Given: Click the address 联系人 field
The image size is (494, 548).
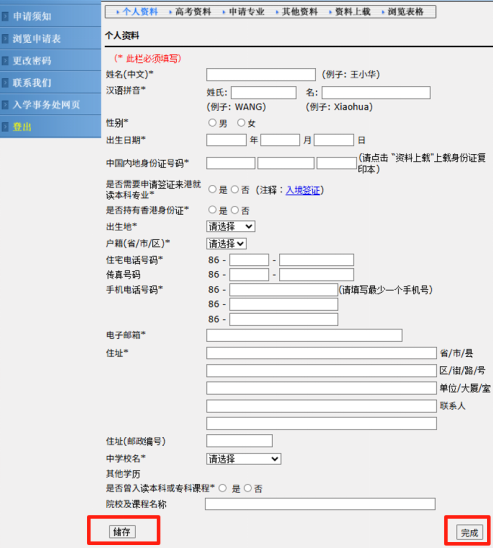Looking at the screenshot, I should tap(321, 406).
